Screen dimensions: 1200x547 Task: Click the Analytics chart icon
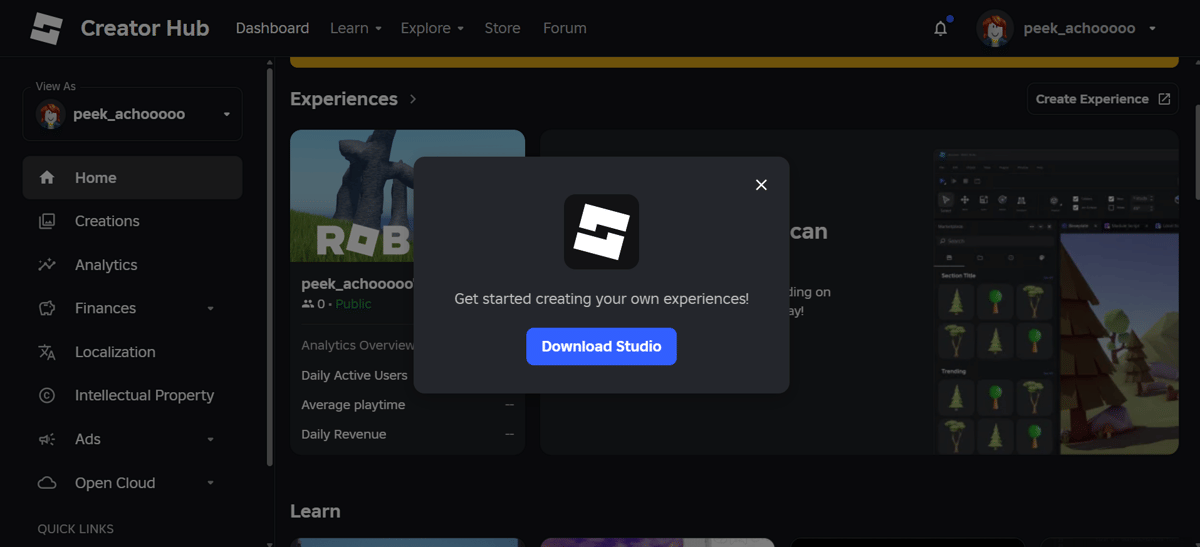coord(47,265)
